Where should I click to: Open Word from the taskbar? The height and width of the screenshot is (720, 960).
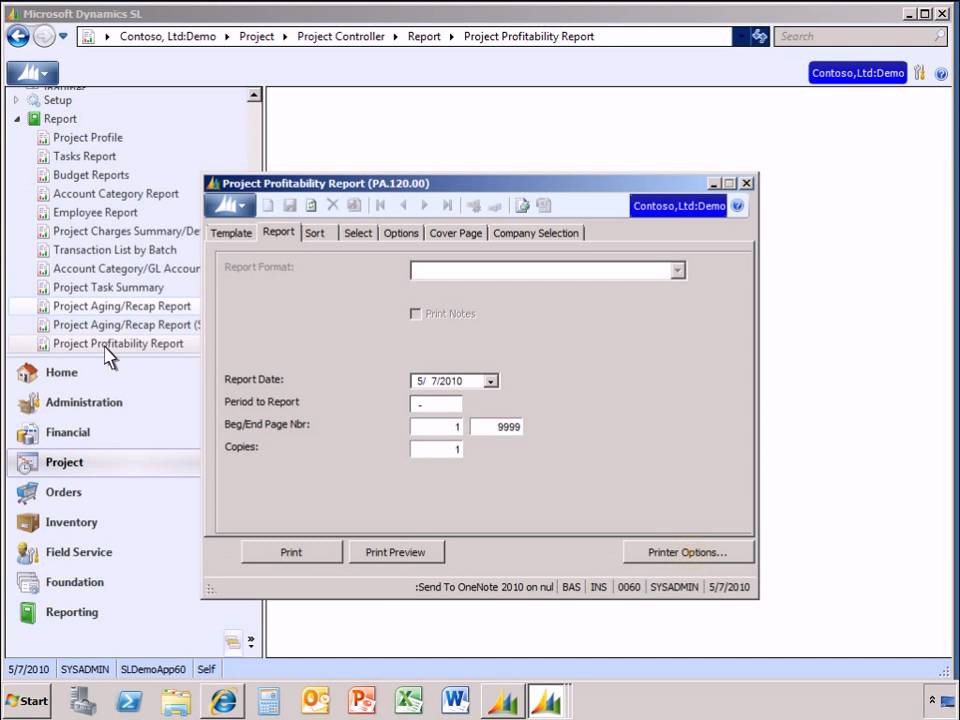[x=456, y=700]
